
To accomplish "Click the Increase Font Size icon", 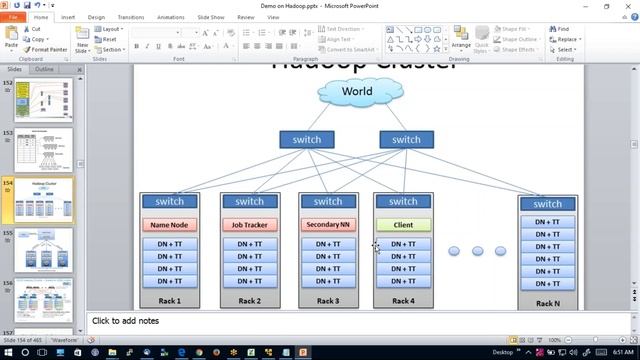I will 205,33.
